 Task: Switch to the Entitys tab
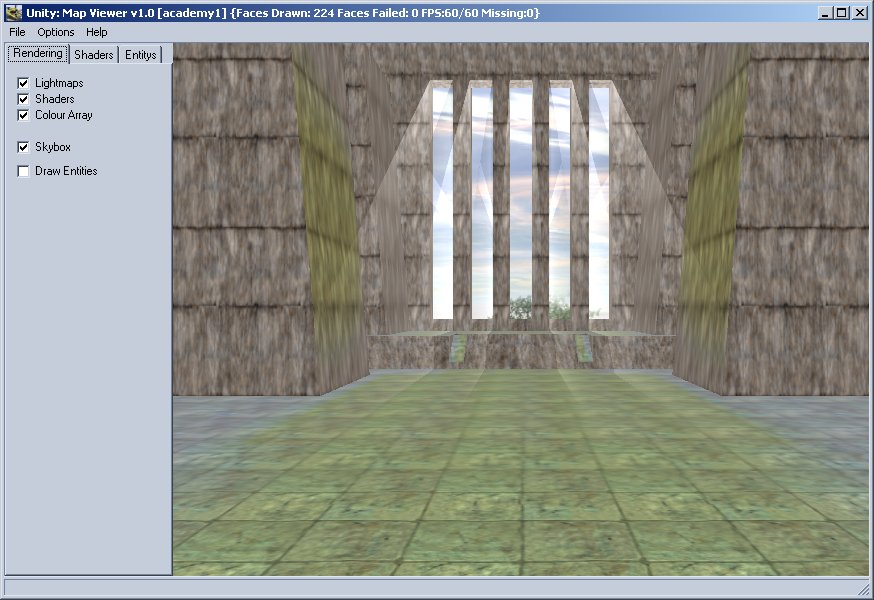(140, 54)
